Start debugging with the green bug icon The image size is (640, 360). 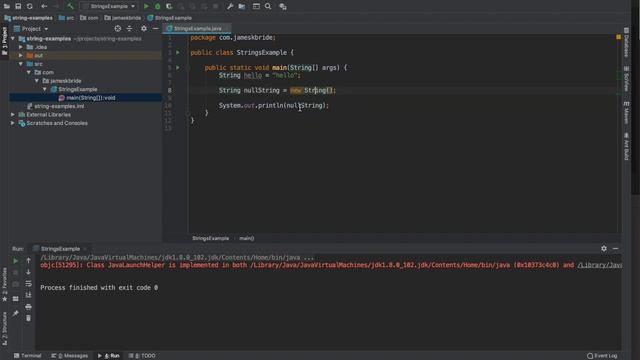pos(158,6)
